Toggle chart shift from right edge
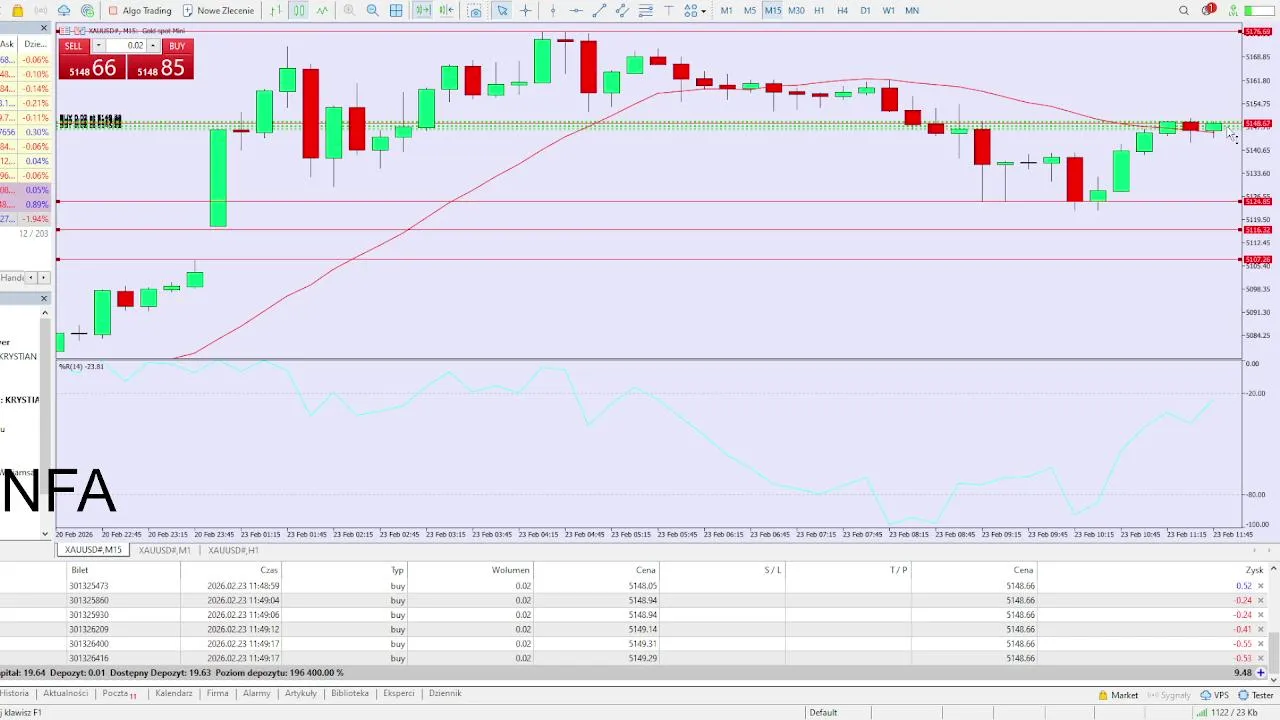This screenshot has height=720, width=1280. click(x=446, y=11)
